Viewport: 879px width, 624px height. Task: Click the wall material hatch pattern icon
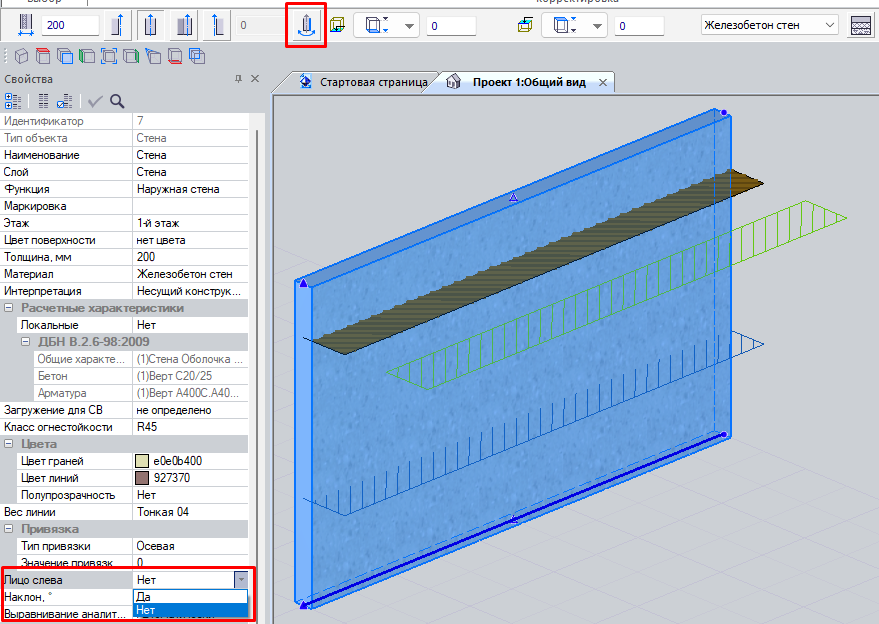tap(860, 25)
